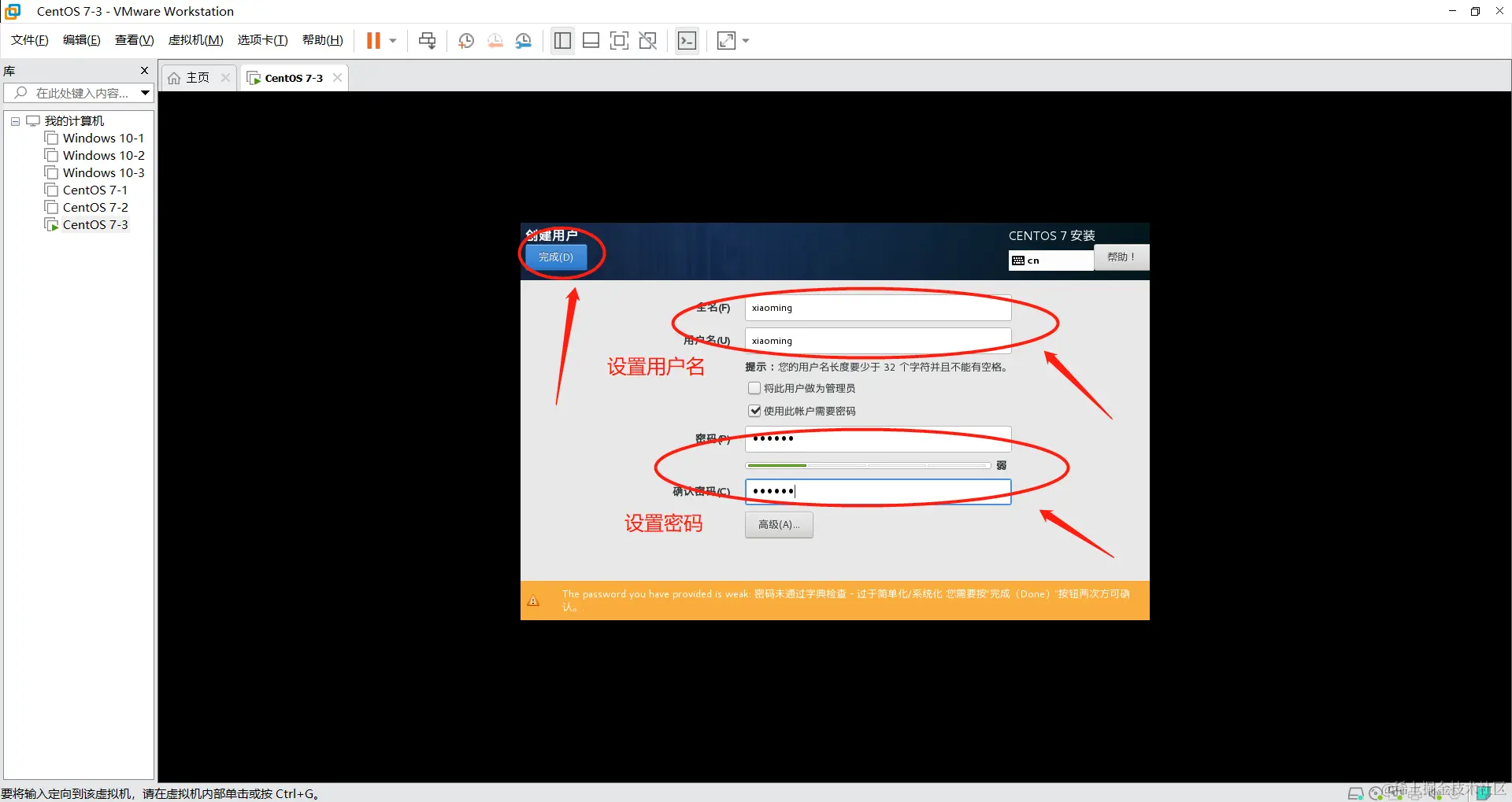Take a snapshot of this virtual machine
The width and height of the screenshot is (1512, 802).
point(466,41)
